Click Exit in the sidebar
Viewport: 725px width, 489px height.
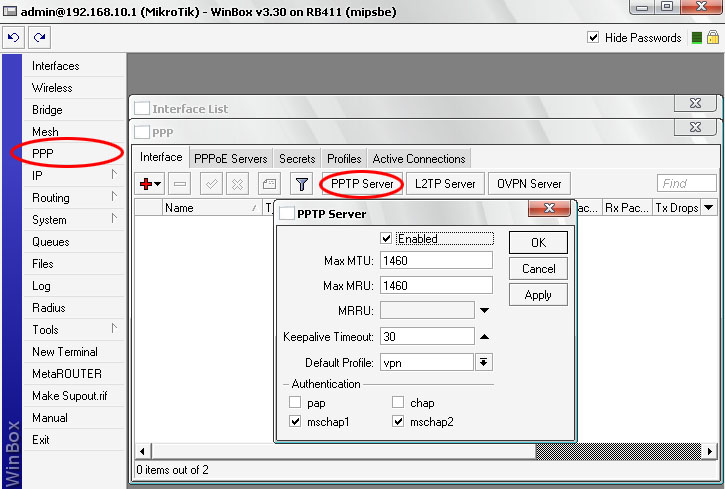(74, 440)
